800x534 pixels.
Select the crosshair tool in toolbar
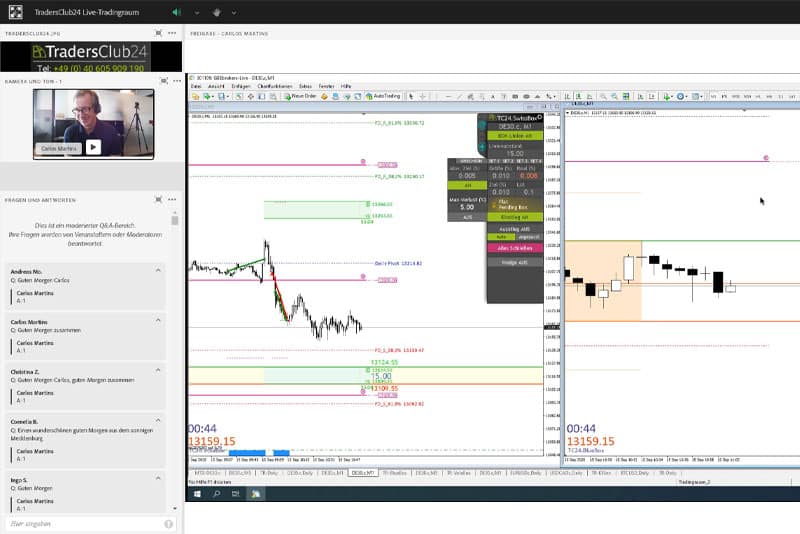point(422,96)
